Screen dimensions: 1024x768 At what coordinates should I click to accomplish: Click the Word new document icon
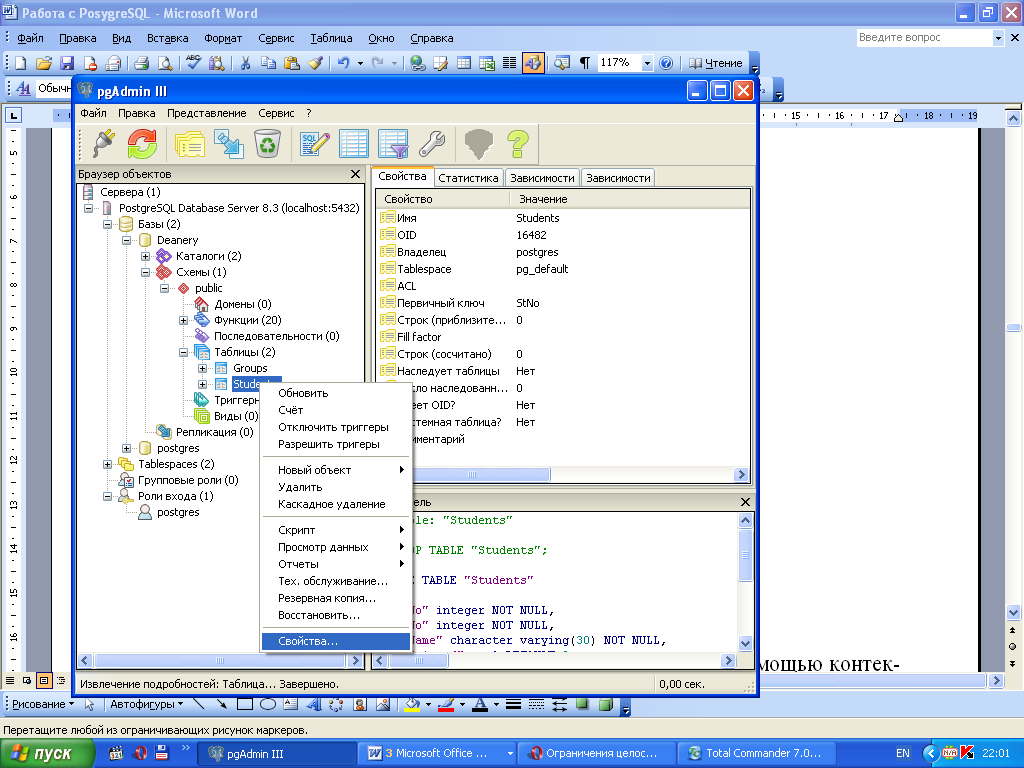point(21,63)
